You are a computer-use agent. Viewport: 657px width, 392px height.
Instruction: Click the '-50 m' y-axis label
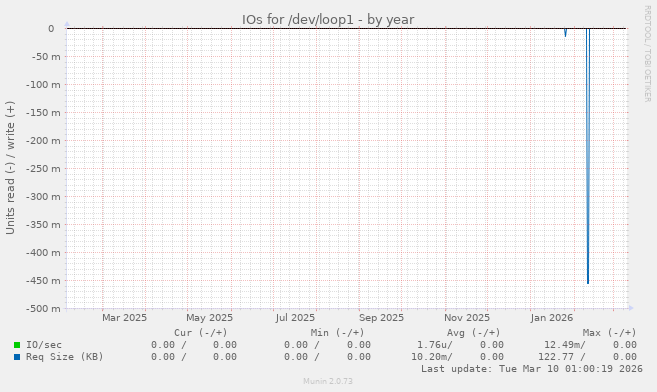point(46,57)
